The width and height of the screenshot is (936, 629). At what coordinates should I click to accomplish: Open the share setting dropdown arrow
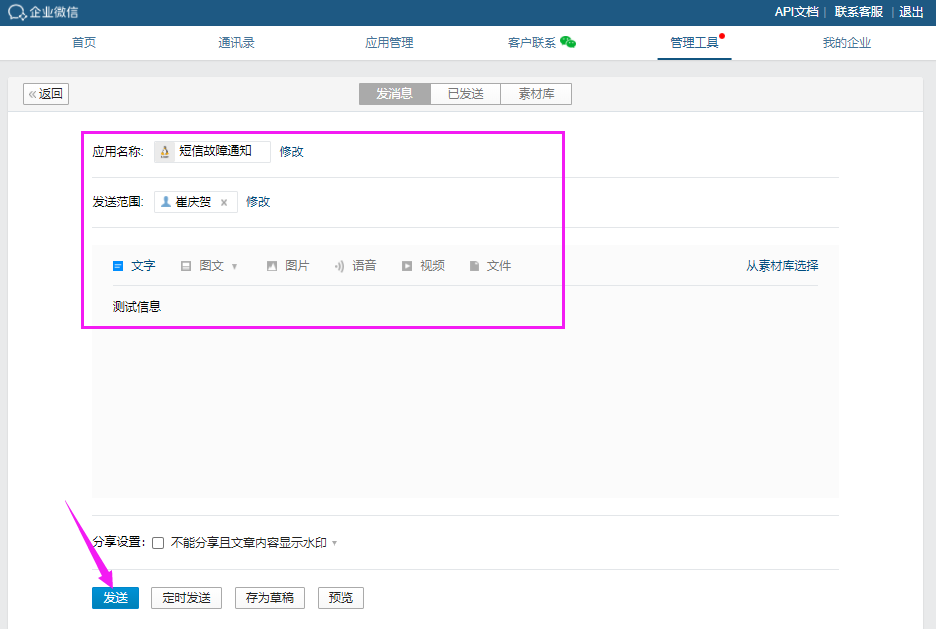tap(334, 543)
